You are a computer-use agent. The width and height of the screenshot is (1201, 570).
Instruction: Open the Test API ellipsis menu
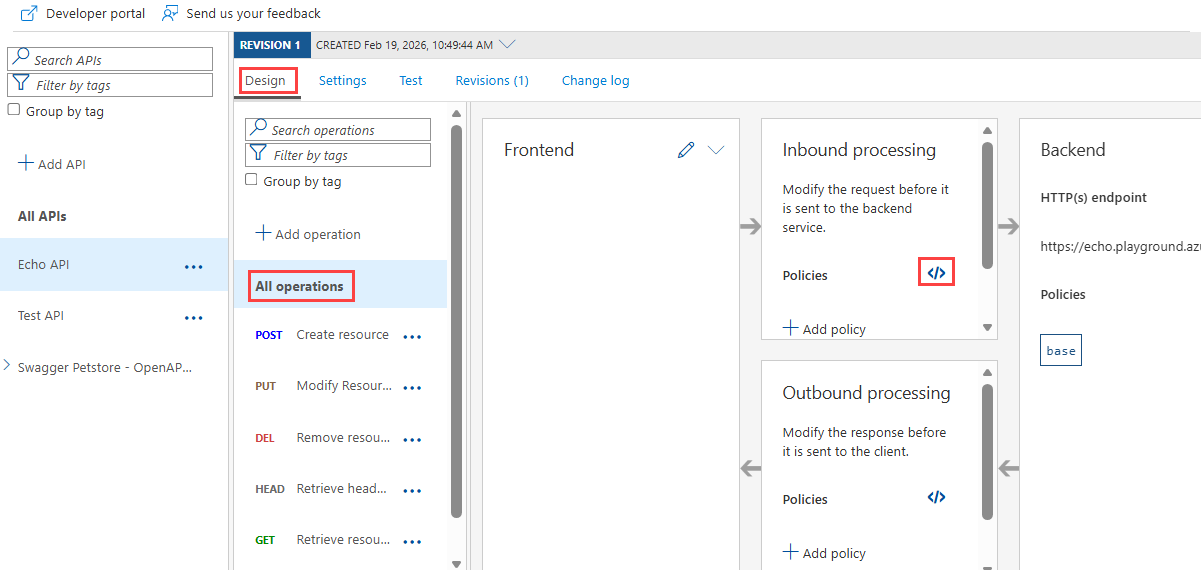(x=193, y=317)
